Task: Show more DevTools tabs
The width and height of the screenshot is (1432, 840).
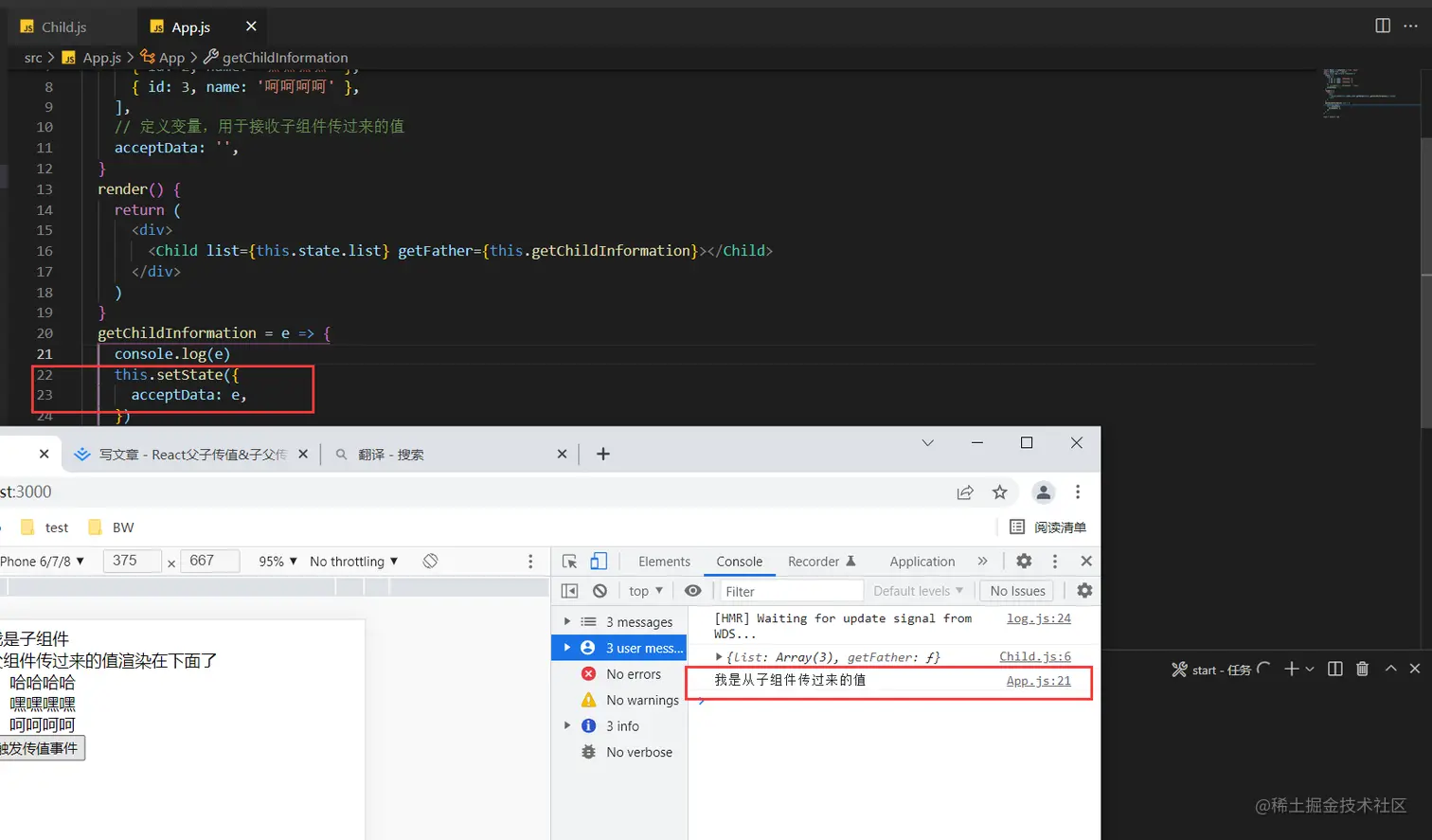Action: click(x=983, y=562)
